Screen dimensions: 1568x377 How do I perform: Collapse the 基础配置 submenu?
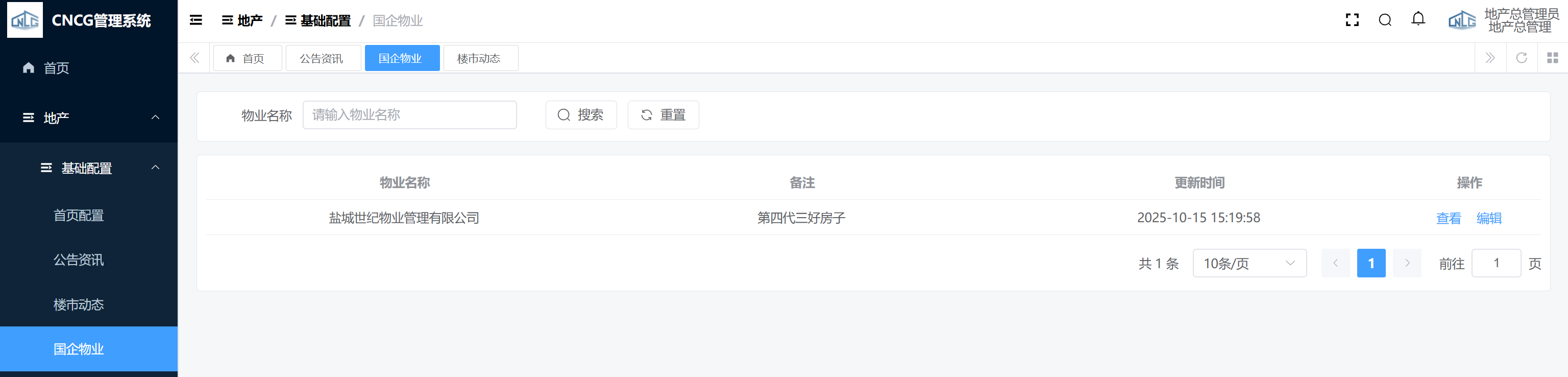[x=89, y=168]
